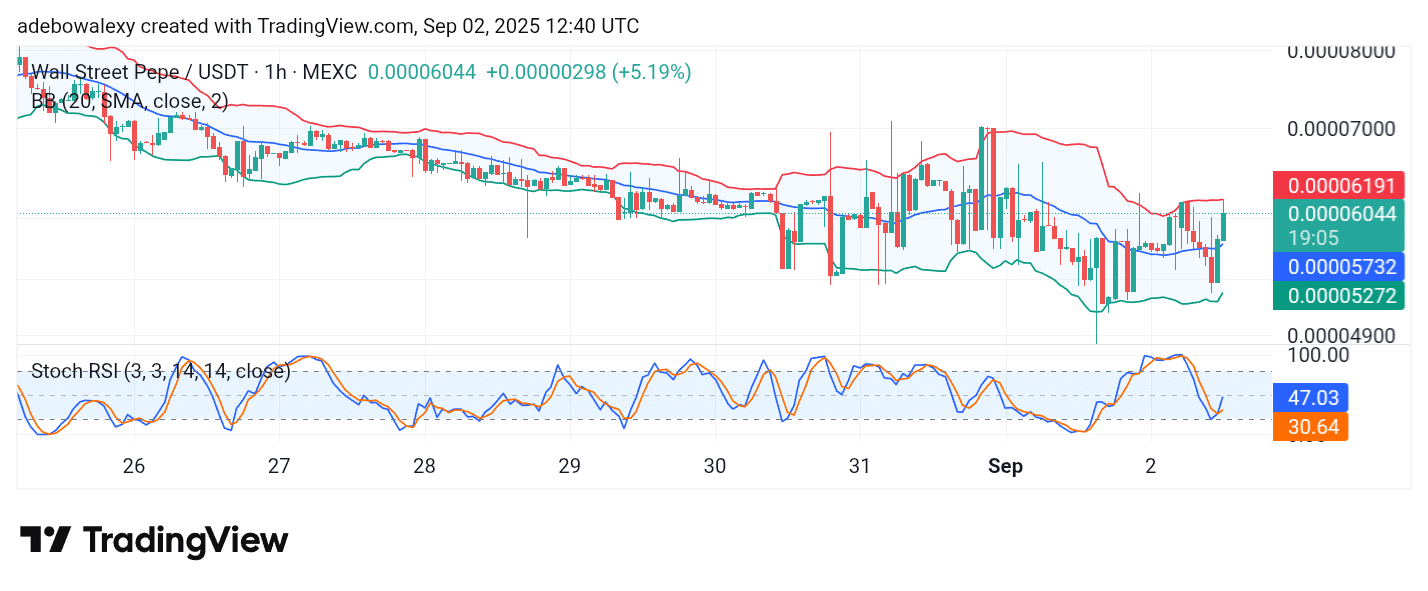Viewport: 1428px width, 591px height.
Task: Click the date label 28 on time axis
Action: 424,466
